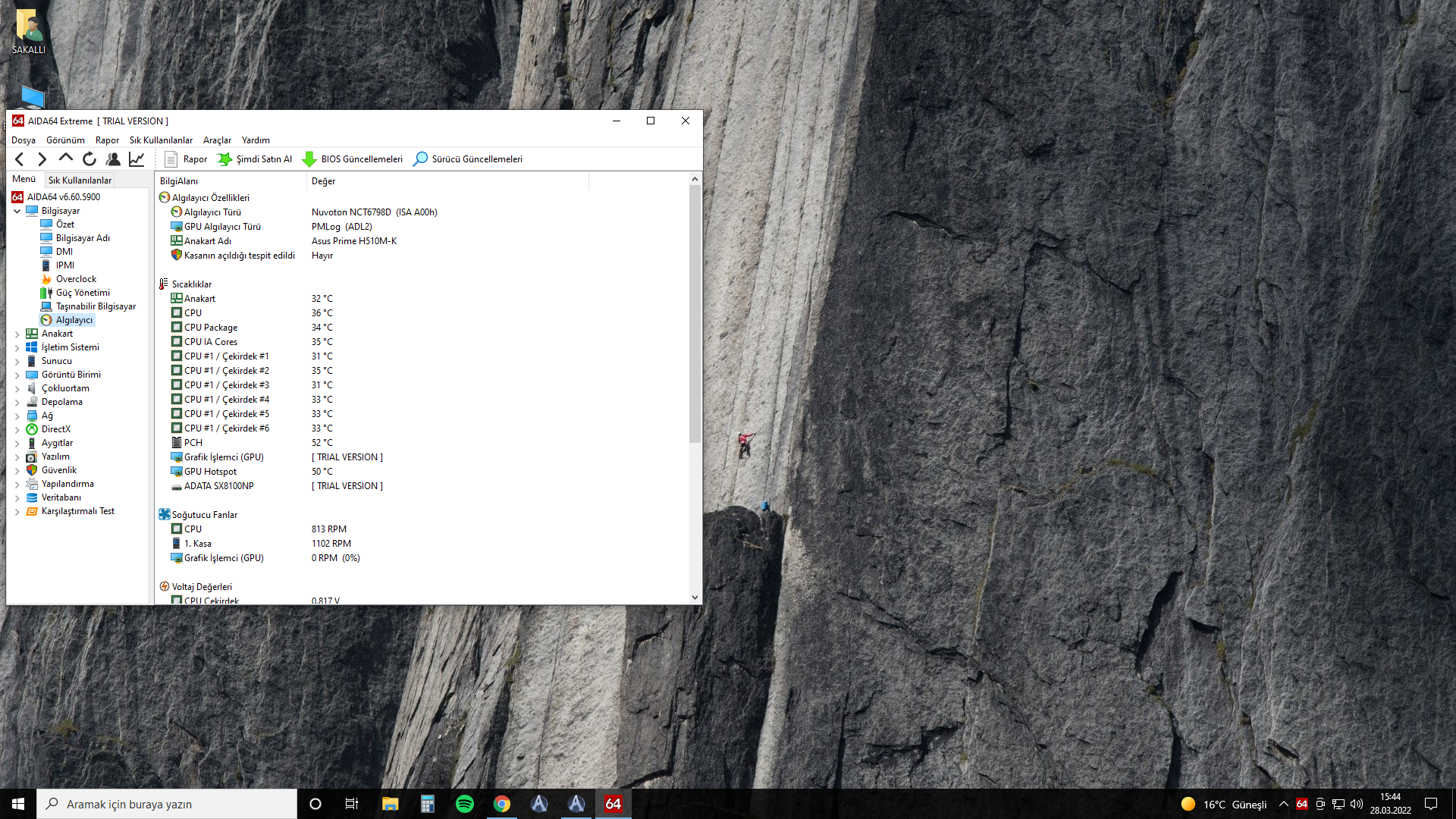Open the Windows Start menu
The image size is (1456, 819).
tap(18, 804)
